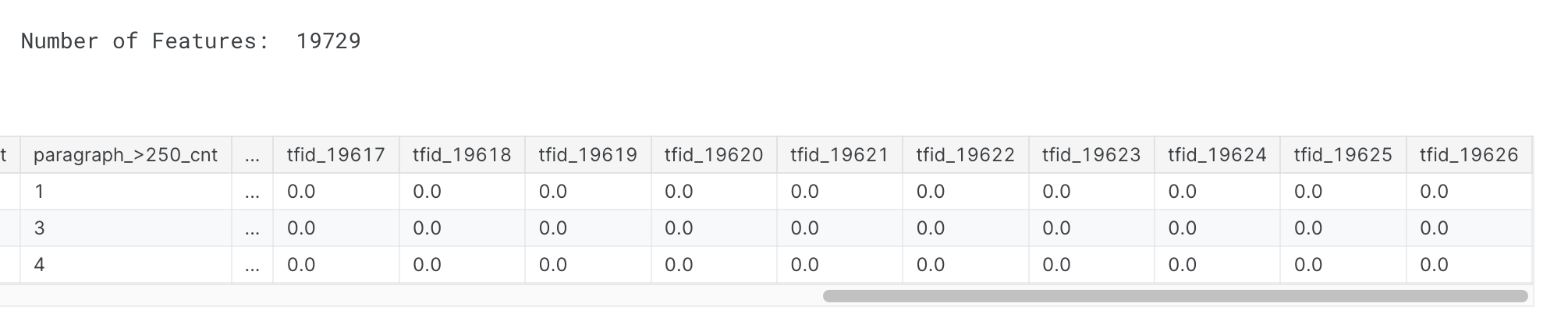The width and height of the screenshot is (1568, 321).
Task: Click the tfid_19622 column header
Action: (x=965, y=155)
